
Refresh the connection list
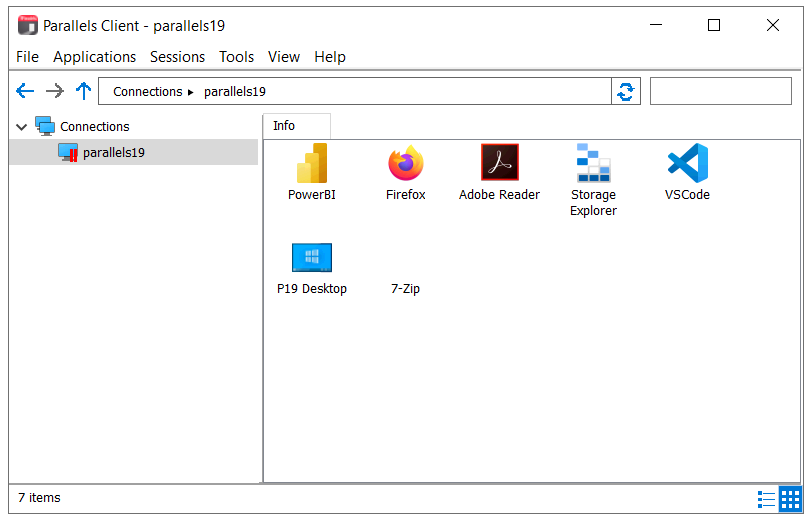tap(626, 91)
